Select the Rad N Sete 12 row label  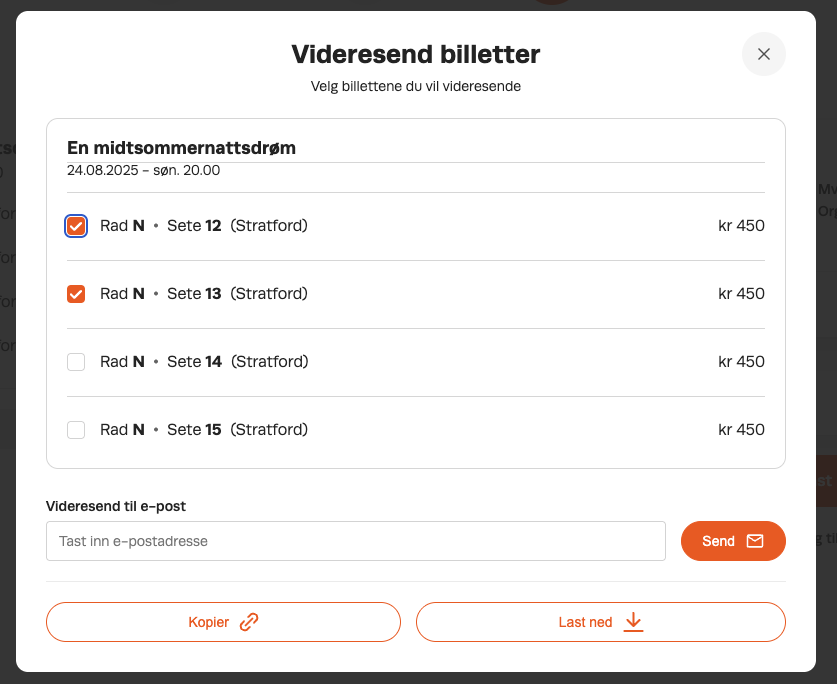[204, 226]
